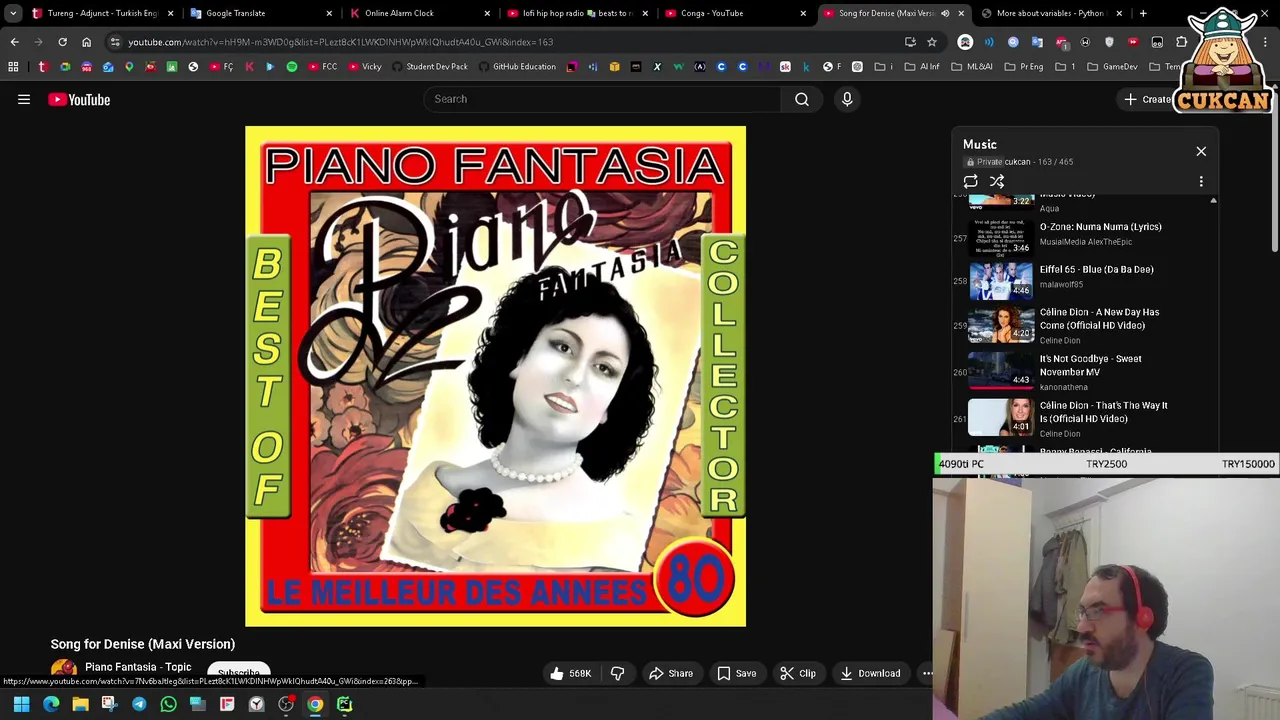Viewport: 1280px width, 720px height.
Task: Dislike the video with thumbs down
Action: 618,673
